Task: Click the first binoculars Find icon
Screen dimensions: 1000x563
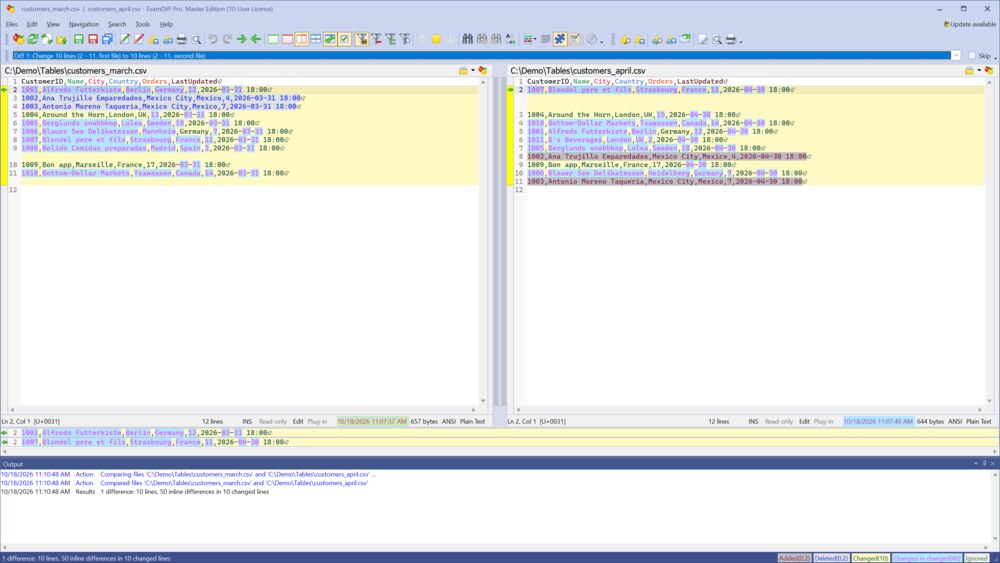Action: point(467,40)
